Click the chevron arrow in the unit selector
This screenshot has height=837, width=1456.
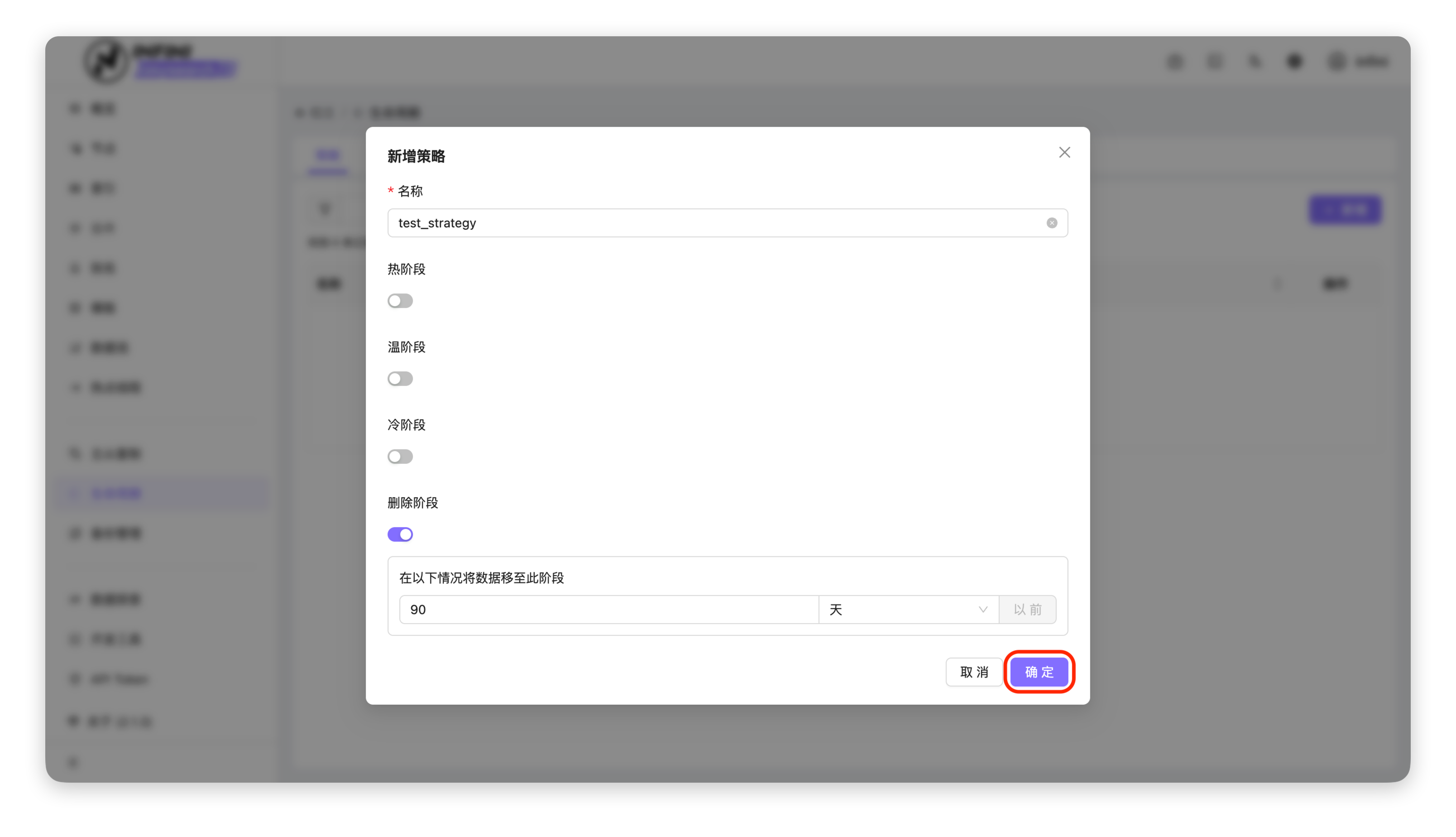tap(982, 609)
